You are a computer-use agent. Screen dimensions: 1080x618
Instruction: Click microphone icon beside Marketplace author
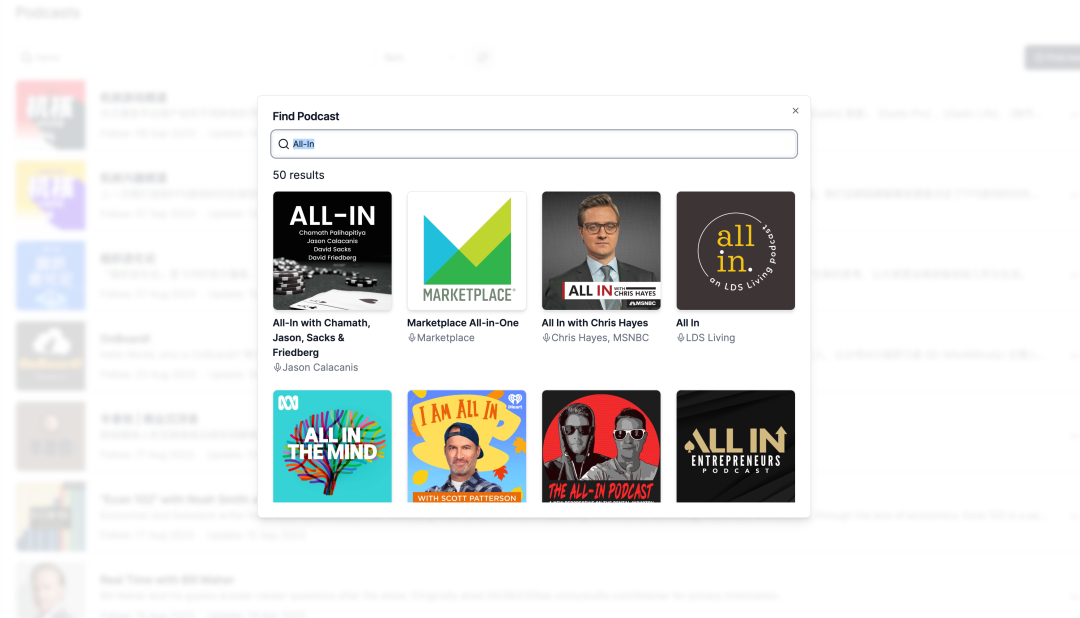click(x=412, y=338)
